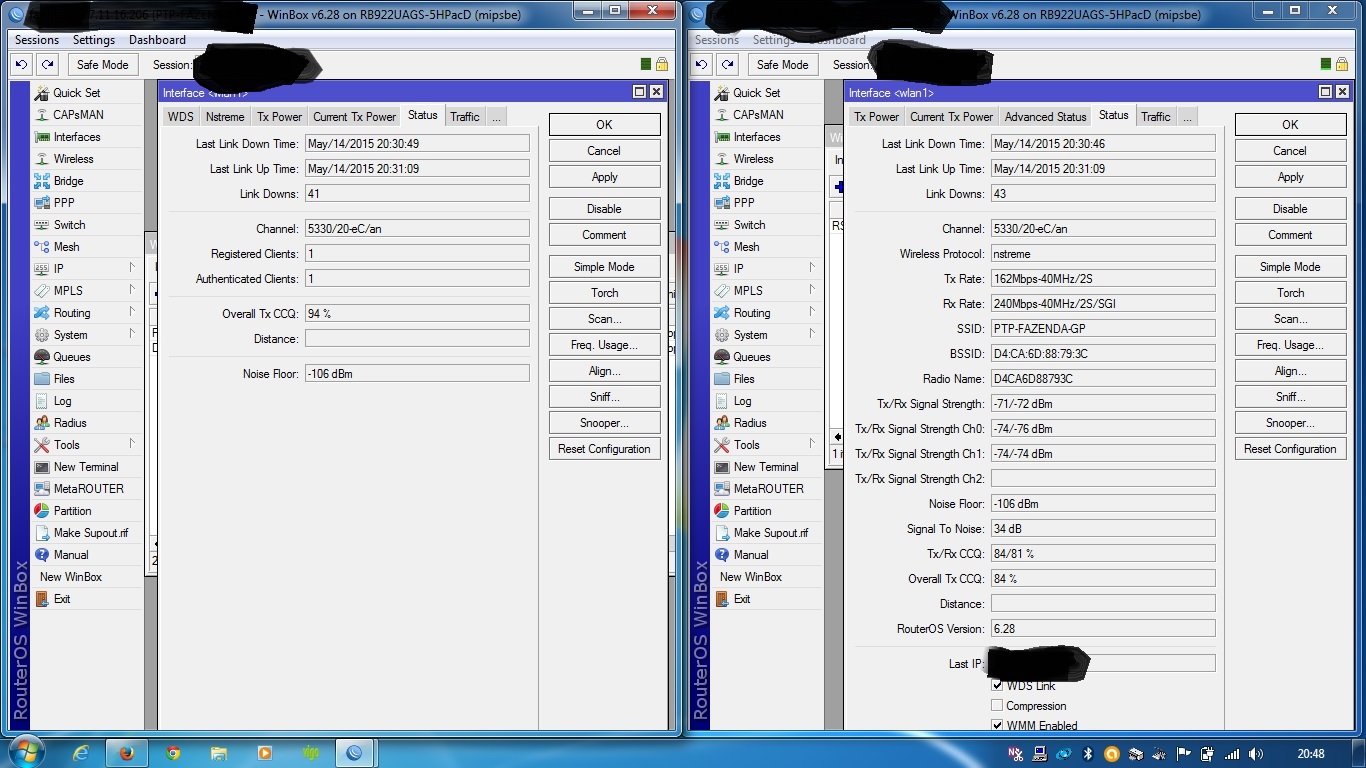This screenshot has width=1366, height=768.
Task: Open Internet Explorer from taskbar
Action: click(x=81, y=753)
